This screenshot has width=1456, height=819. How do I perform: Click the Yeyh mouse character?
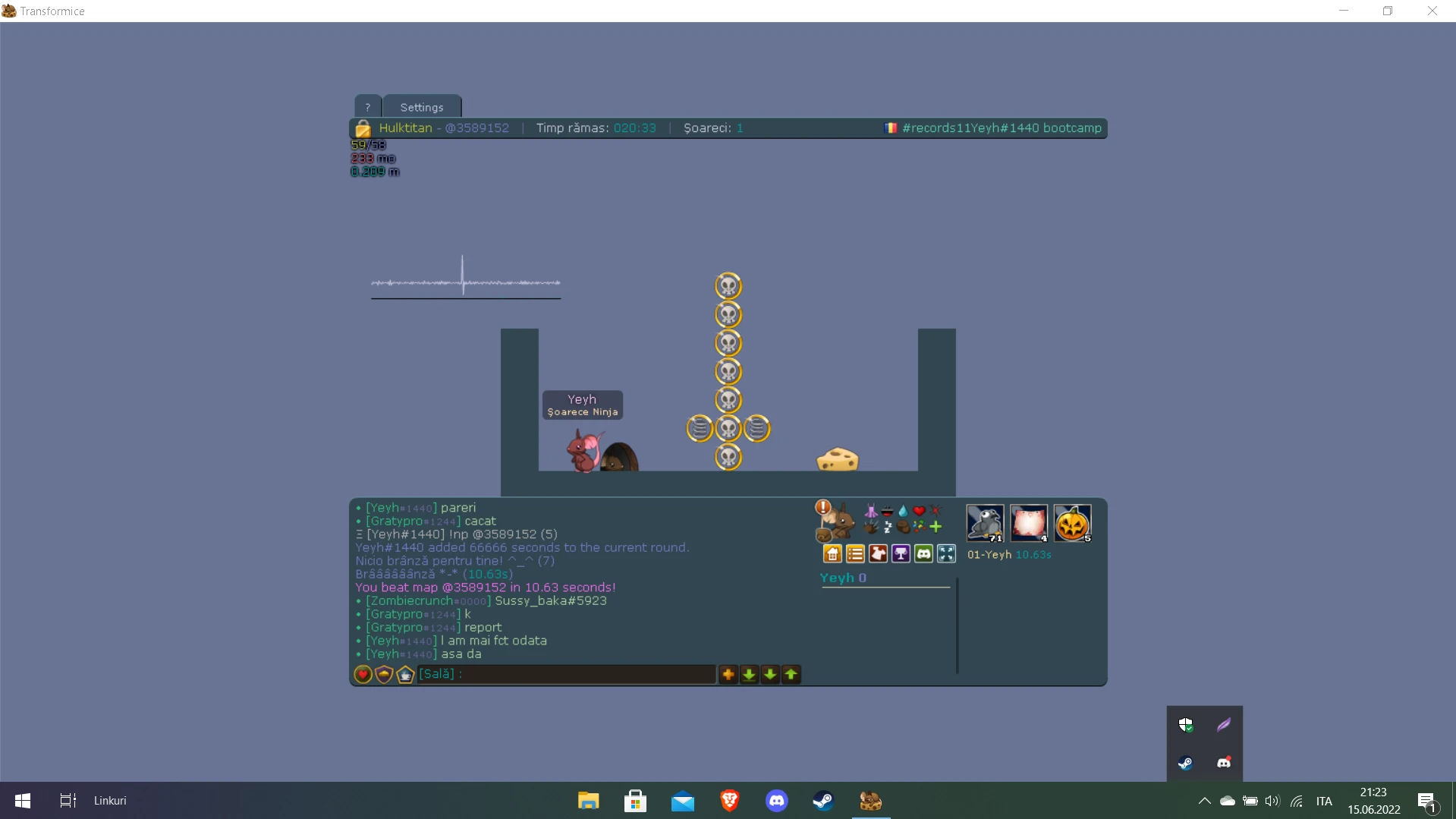pos(584,451)
